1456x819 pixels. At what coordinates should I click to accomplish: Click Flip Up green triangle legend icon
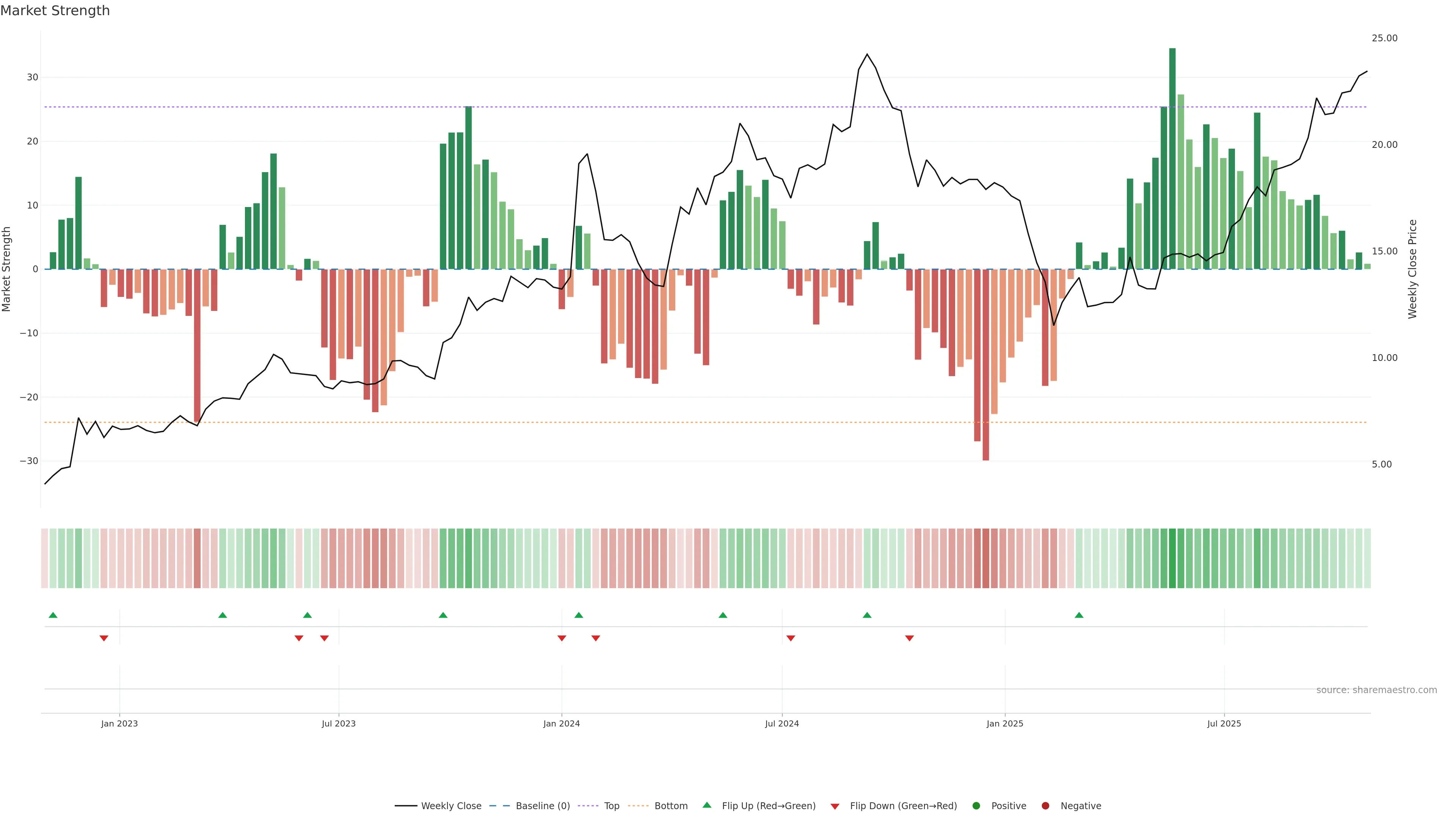coord(706,805)
